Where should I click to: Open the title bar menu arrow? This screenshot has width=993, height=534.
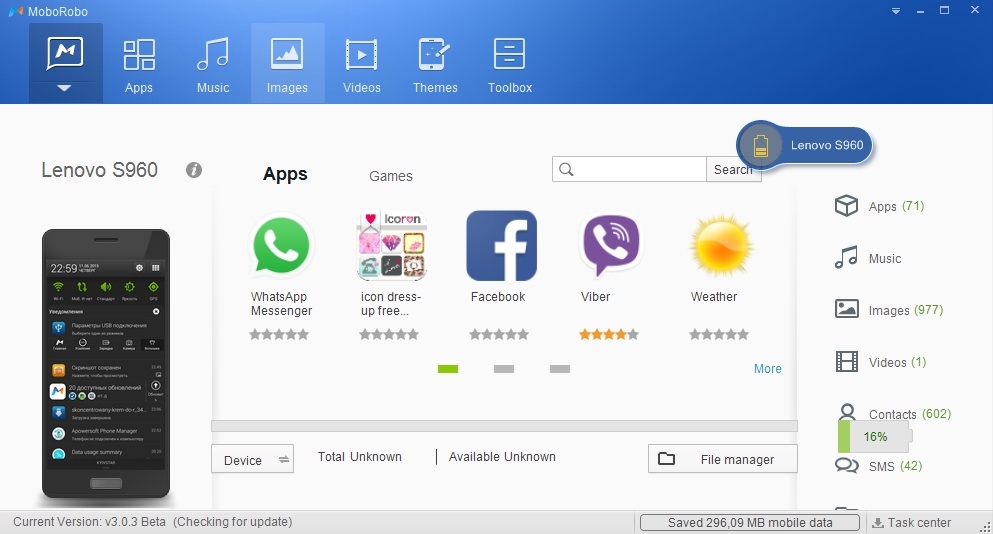[x=895, y=11]
